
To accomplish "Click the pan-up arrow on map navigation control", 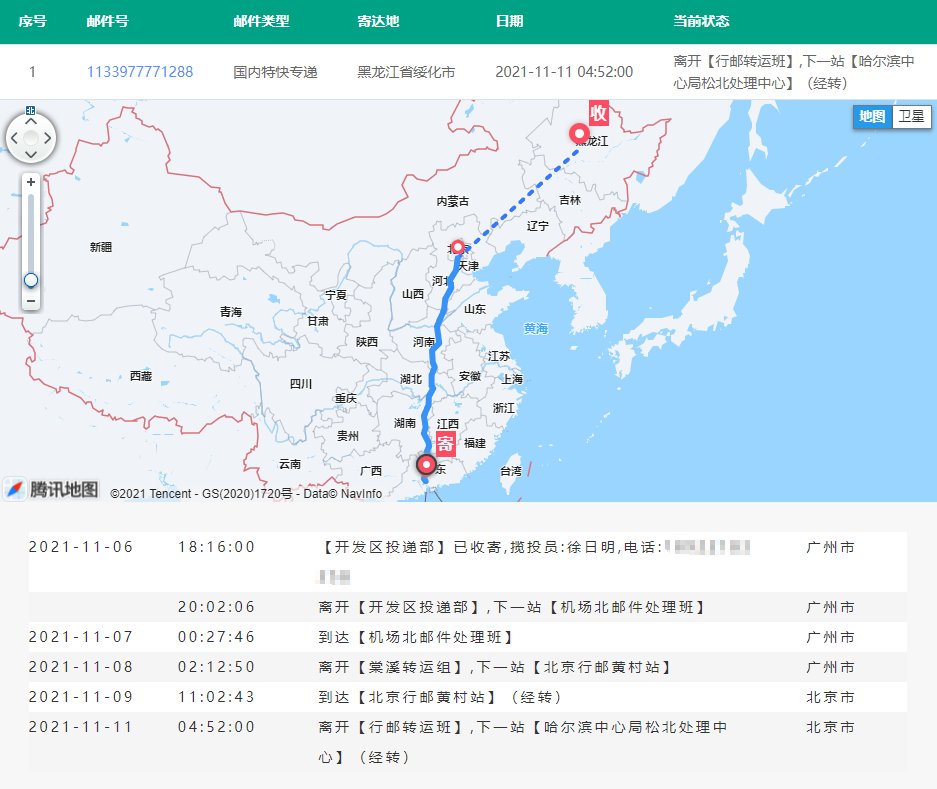I will pyautogui.click(x=30, y=122).
